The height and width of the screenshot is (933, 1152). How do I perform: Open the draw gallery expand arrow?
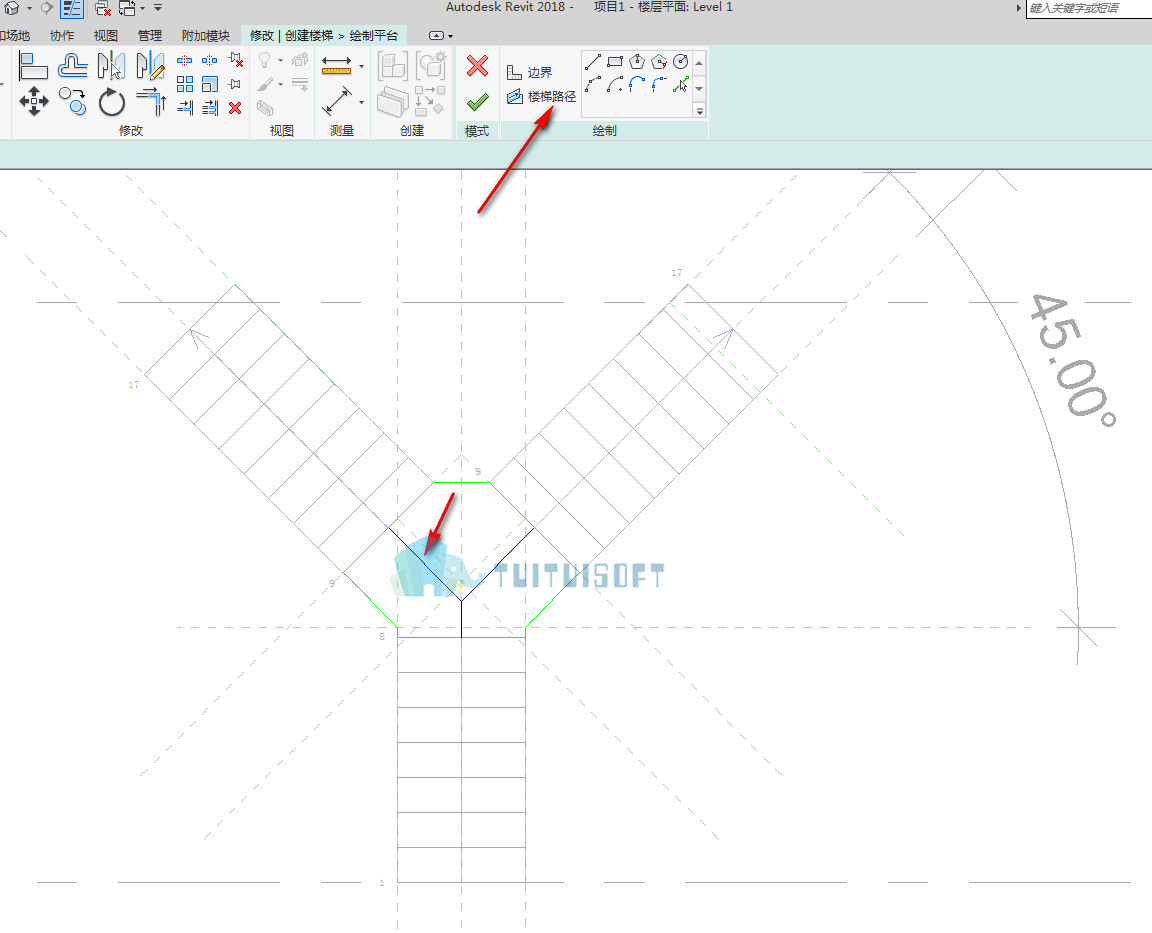pyautogui.click(x=699, y=111)
